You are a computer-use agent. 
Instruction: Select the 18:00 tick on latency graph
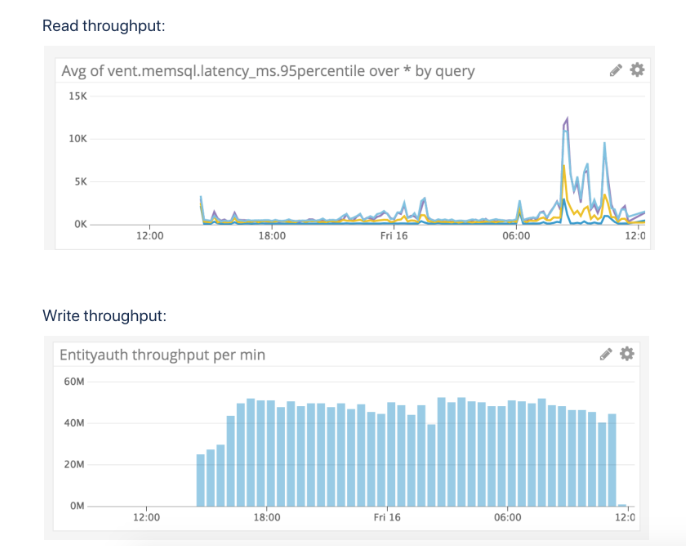[272, 236]
